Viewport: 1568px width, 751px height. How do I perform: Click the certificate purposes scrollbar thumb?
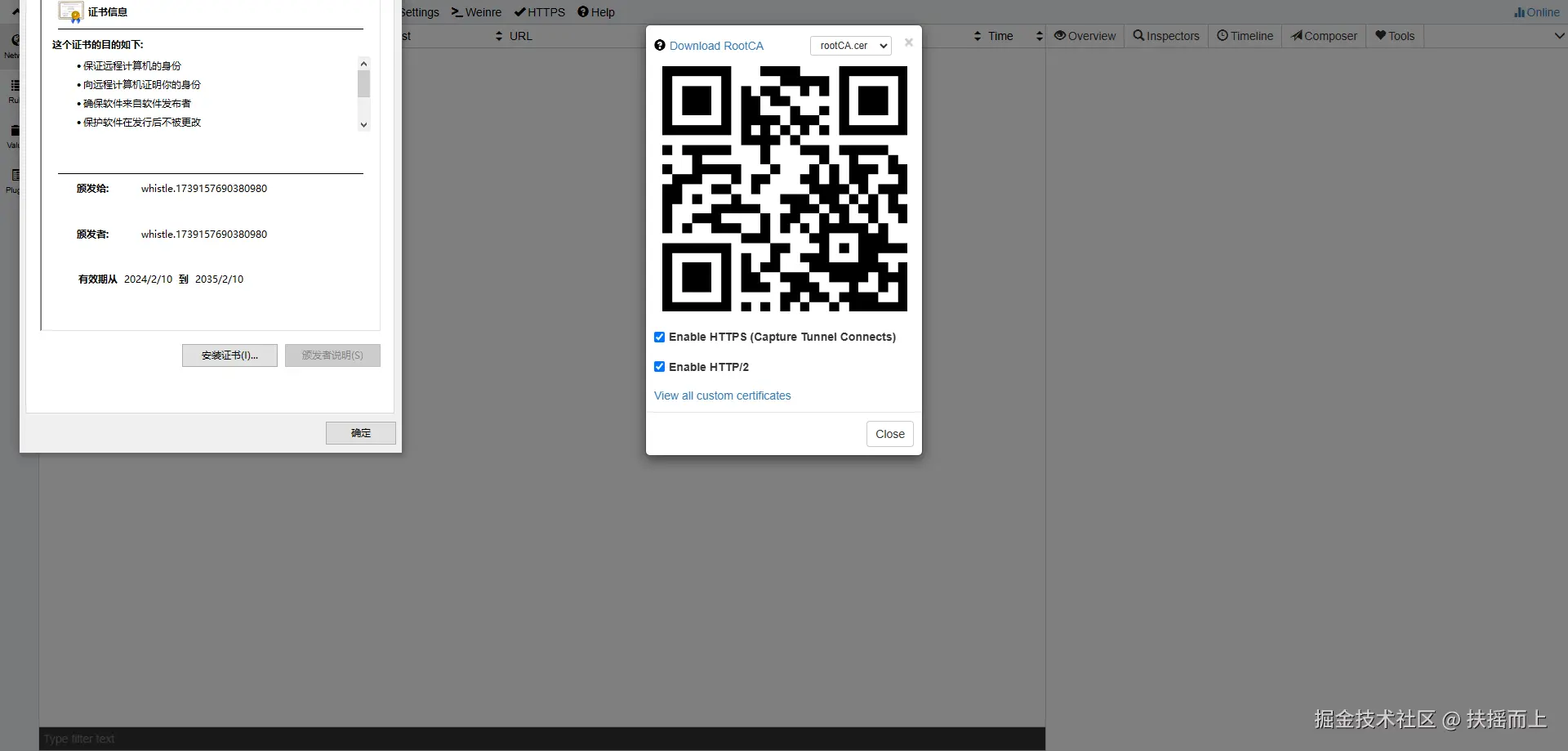pos(364,83)
